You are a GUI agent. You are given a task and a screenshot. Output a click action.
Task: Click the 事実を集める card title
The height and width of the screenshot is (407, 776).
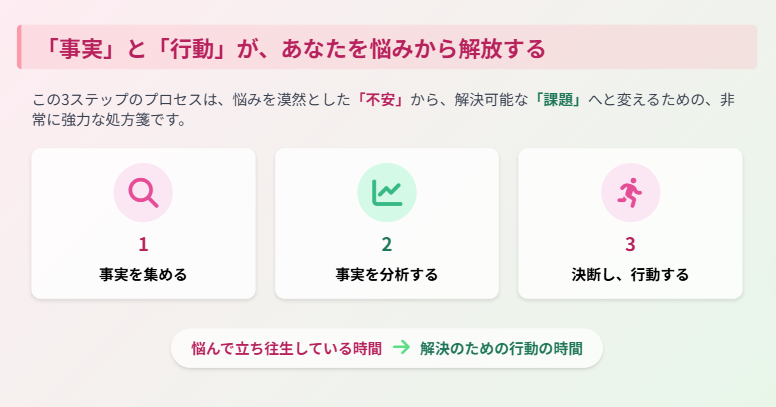143,274
